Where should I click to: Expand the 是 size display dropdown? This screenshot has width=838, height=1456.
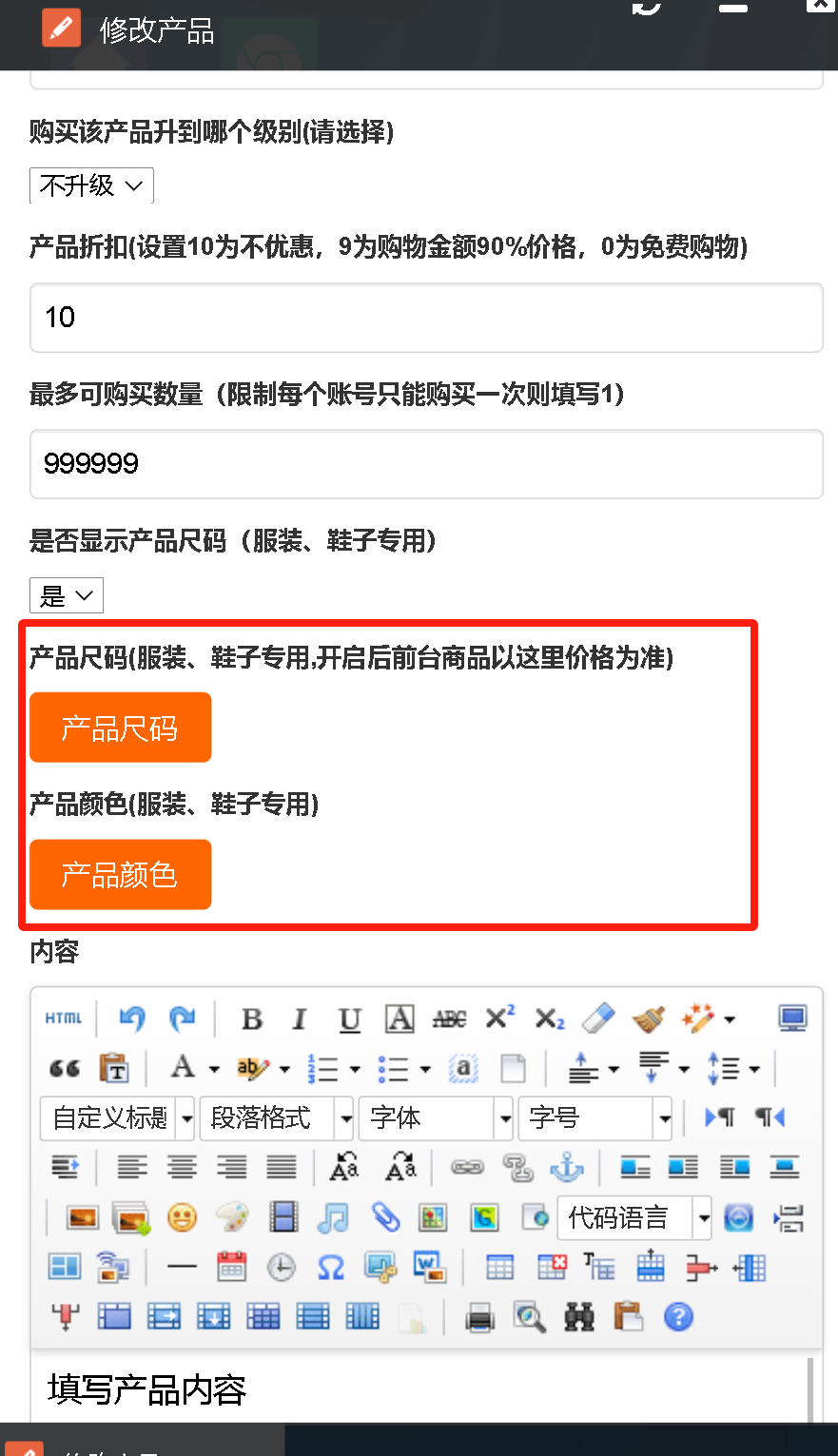[67, 596]
